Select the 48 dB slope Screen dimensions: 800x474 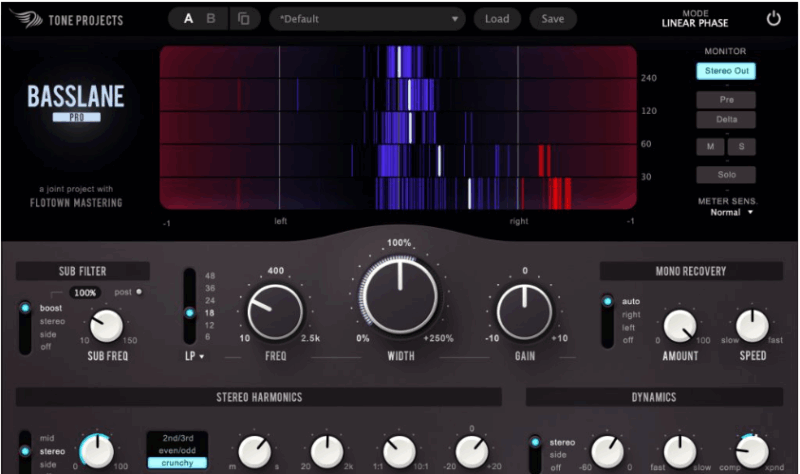pos(210,276)
